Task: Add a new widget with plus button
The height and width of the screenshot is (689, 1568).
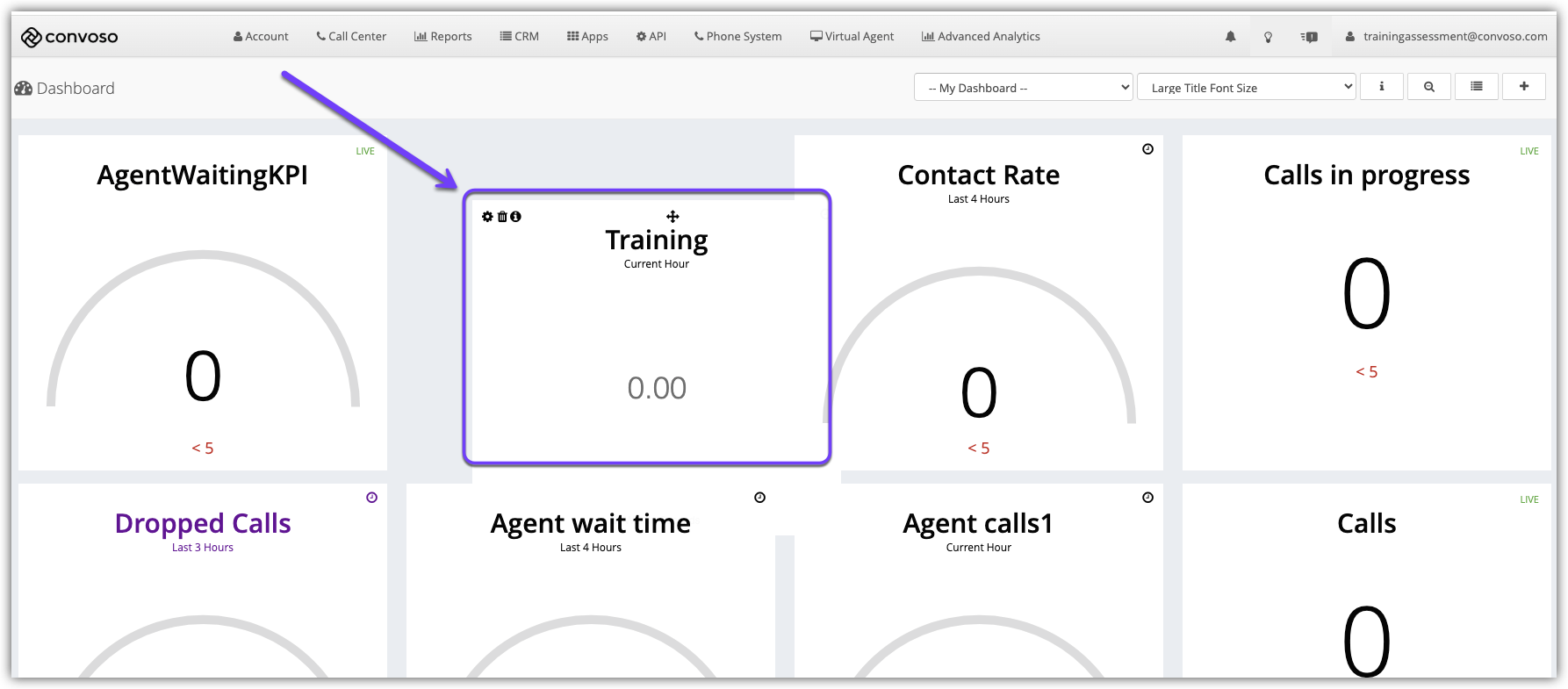Action: [1523, 87]
